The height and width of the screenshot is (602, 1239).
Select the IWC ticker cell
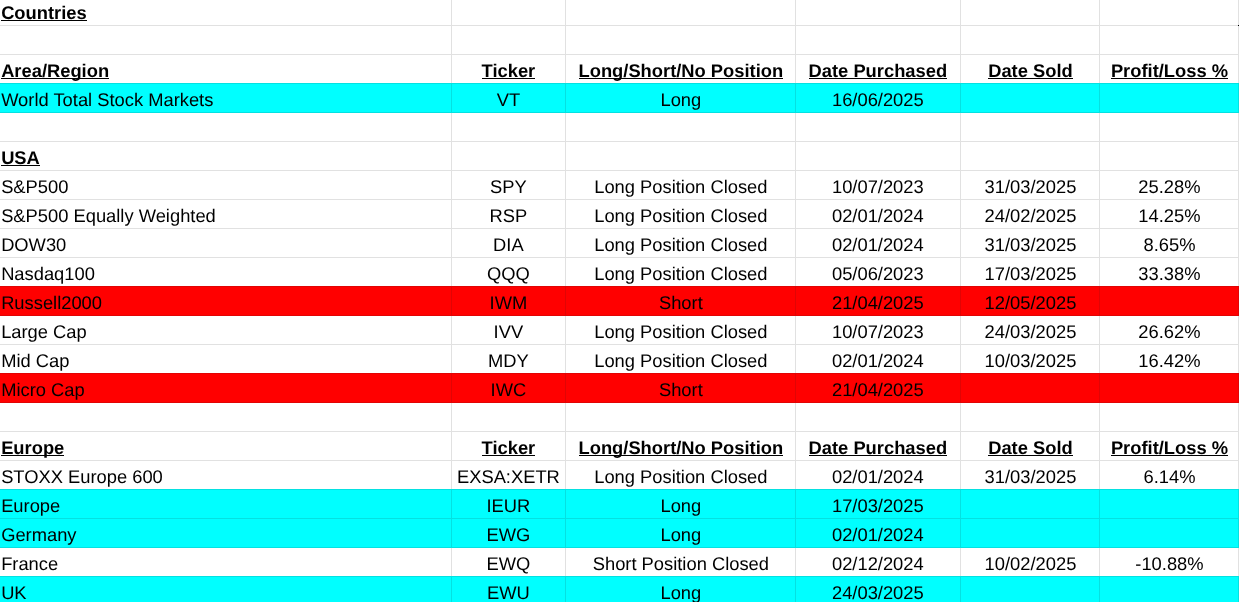pyautogui.click(x=508, y=390)
